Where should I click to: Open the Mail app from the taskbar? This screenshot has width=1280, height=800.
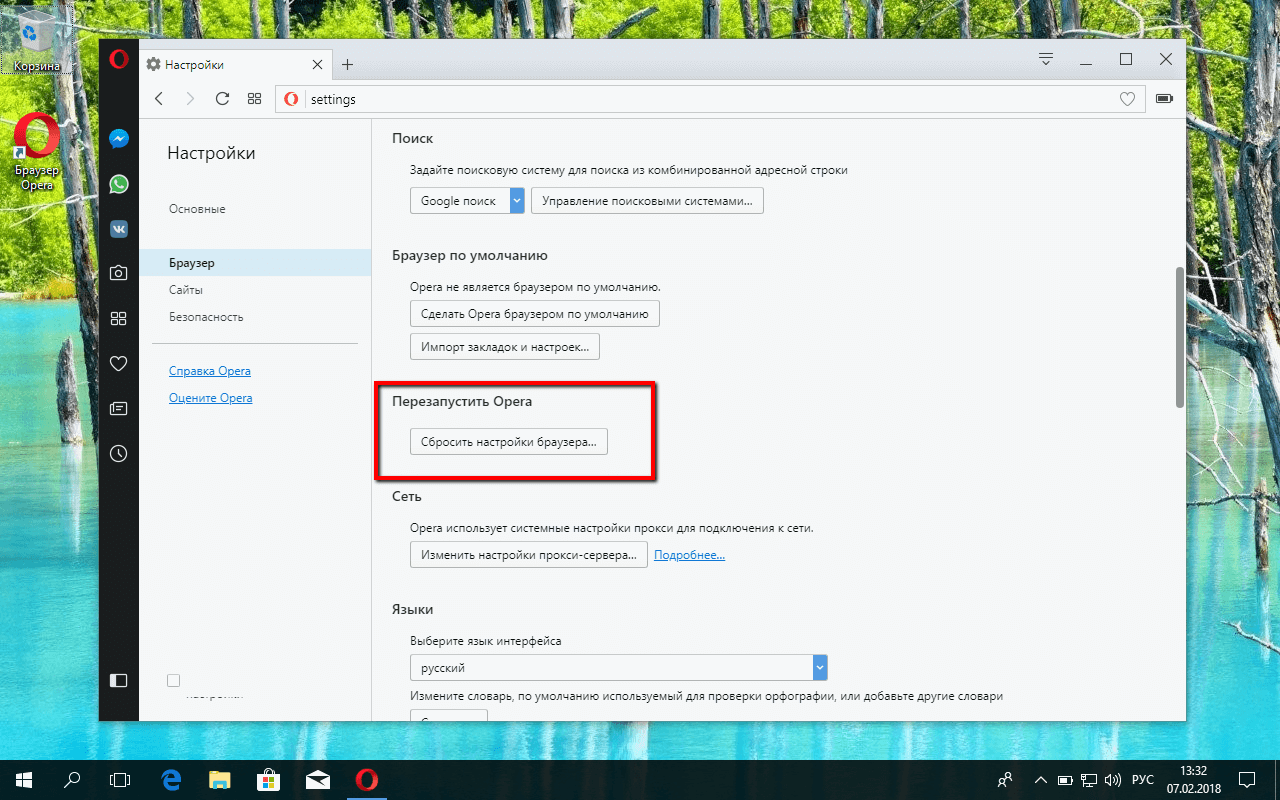point(318,779)
